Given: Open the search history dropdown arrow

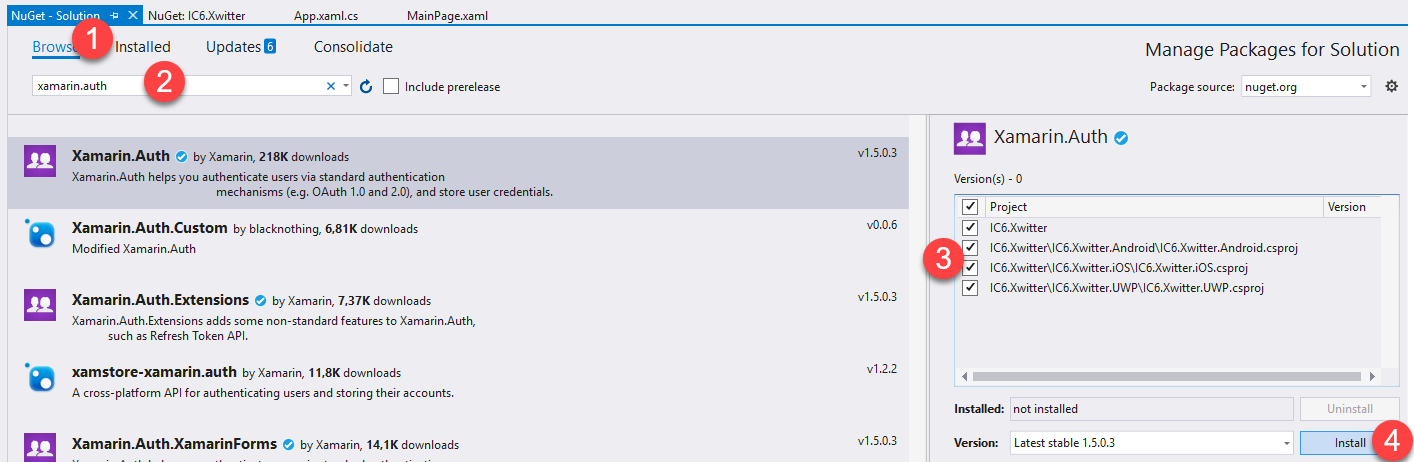Looking at the screenshot, I should 346,87.
